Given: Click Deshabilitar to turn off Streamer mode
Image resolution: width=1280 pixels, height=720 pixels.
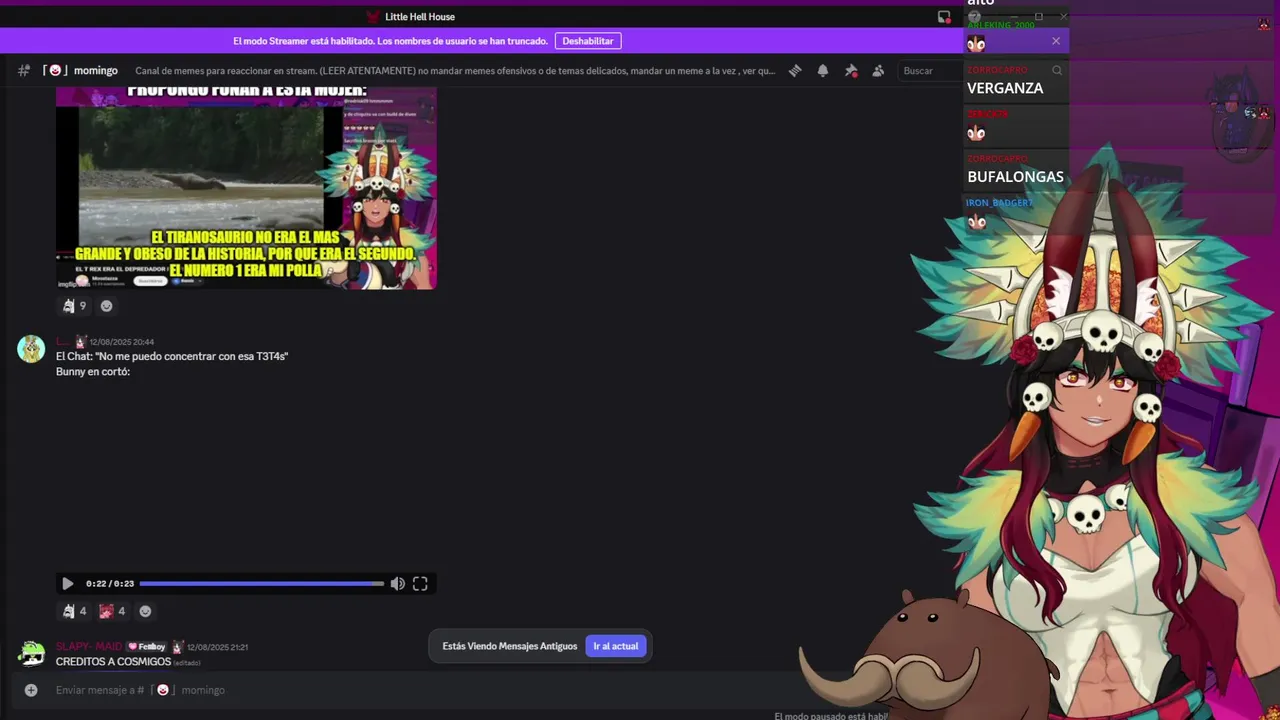Looking at the screenshot, I should coord(588,41).
